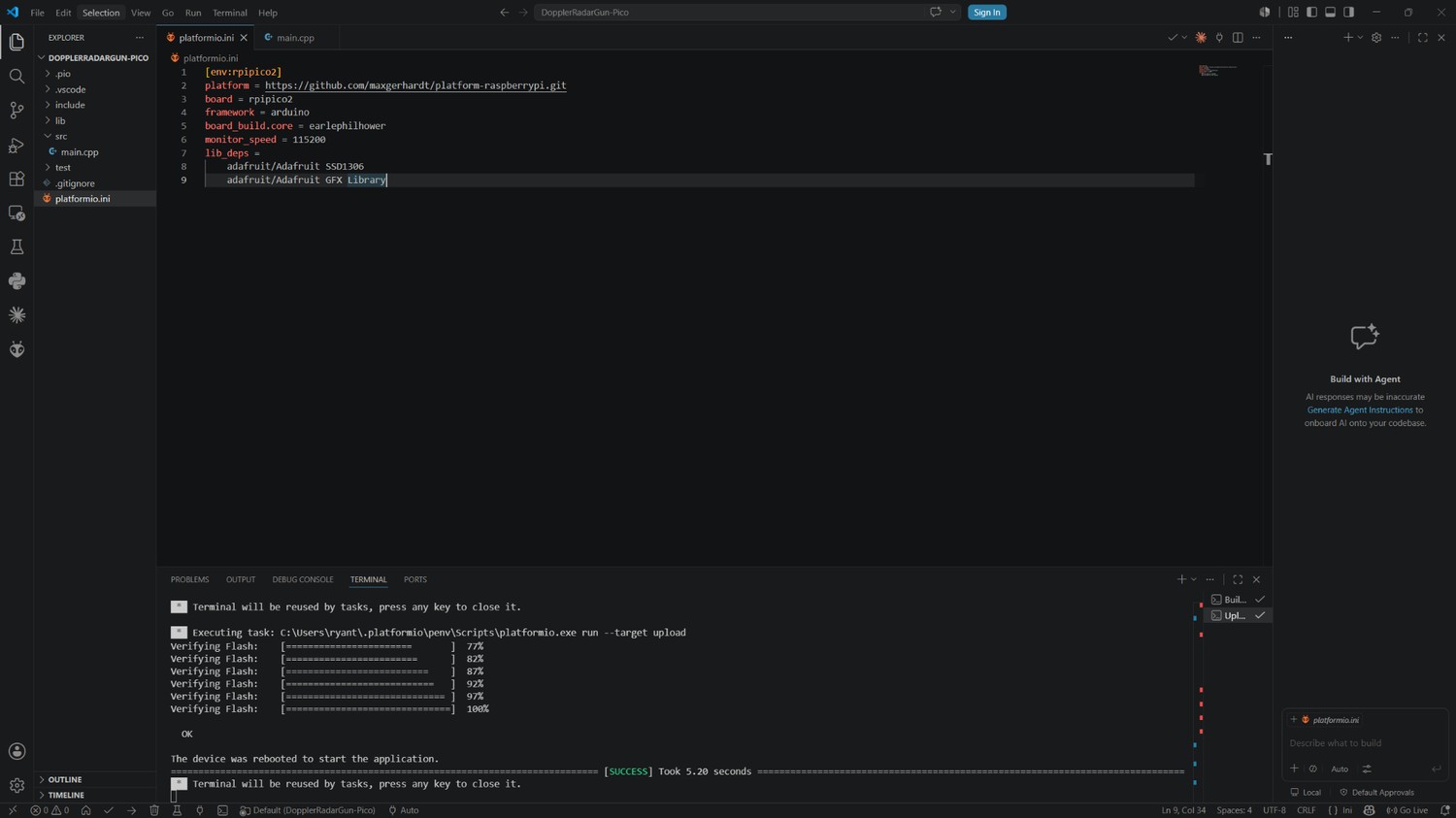Image resolution: width=1456 pixels, height=818 pixels.
Task: Click PlatformIO Upload arrow in status bar
Action: point(131,810)
